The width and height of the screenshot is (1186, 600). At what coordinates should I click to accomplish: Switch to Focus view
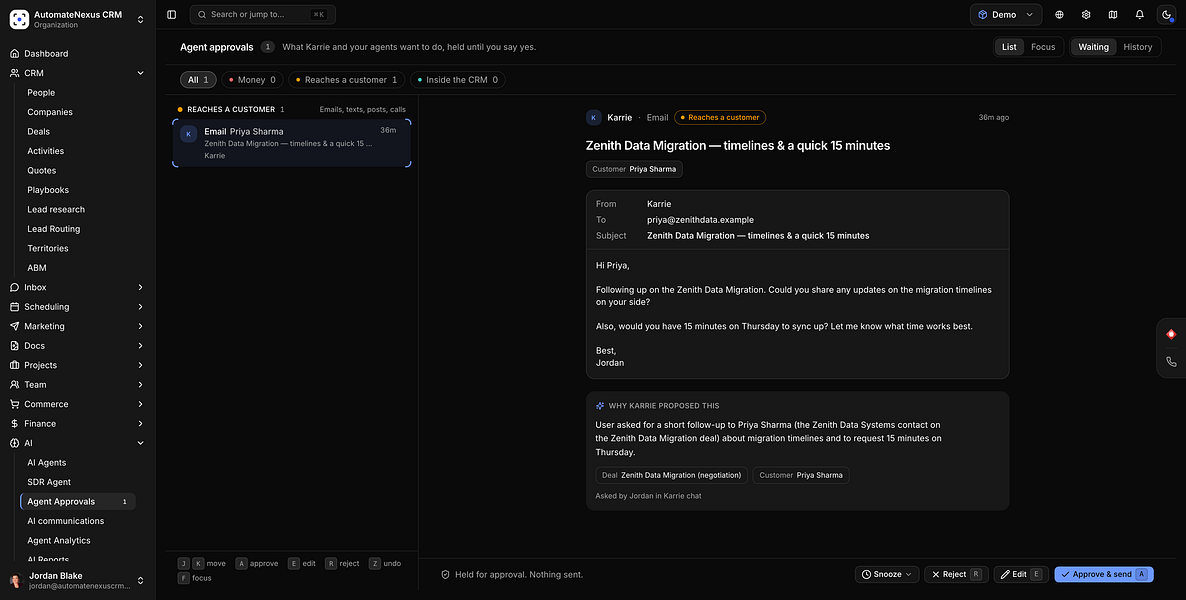coord(1043,47)
